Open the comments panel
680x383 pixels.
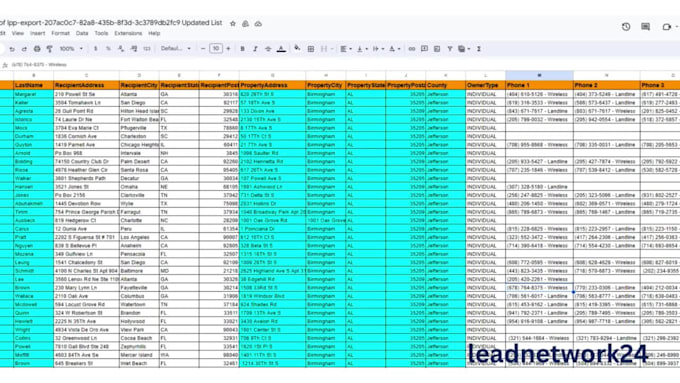click(x=646, y=27)
